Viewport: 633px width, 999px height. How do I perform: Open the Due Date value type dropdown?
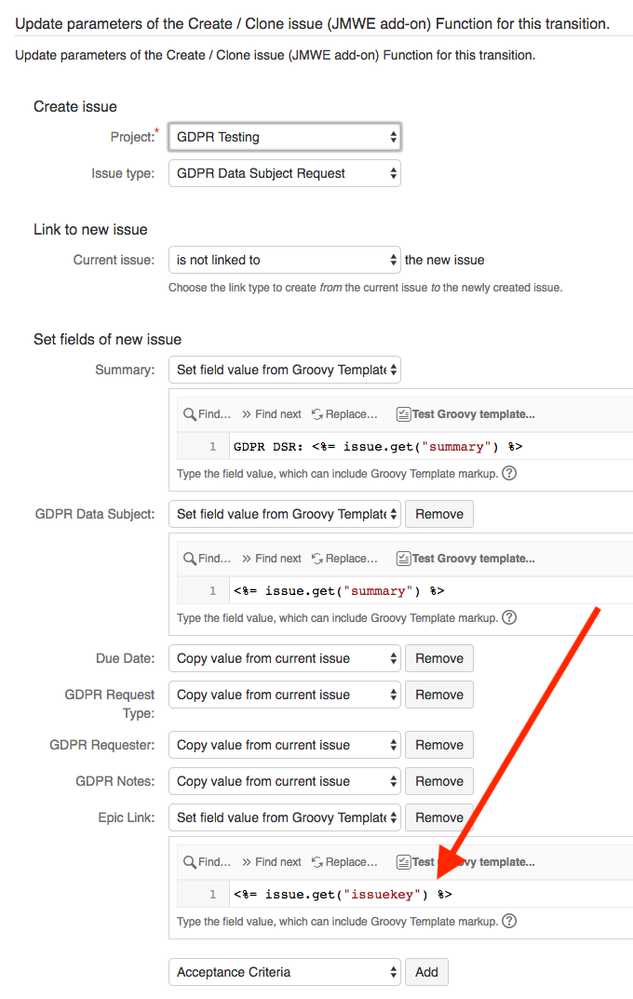pyautogui.click(x=284, y=658)
